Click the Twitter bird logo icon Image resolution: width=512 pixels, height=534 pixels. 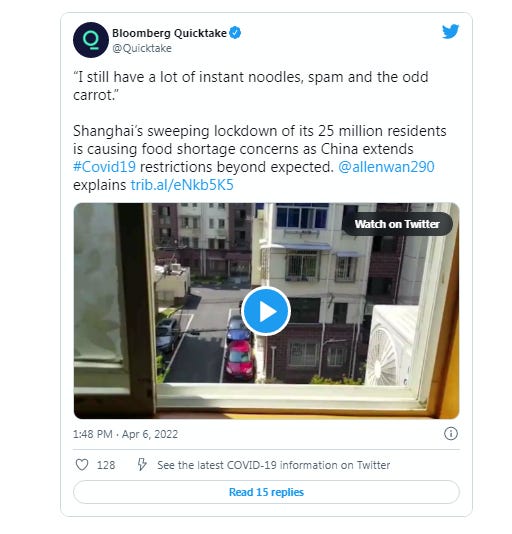click(450, 32)
